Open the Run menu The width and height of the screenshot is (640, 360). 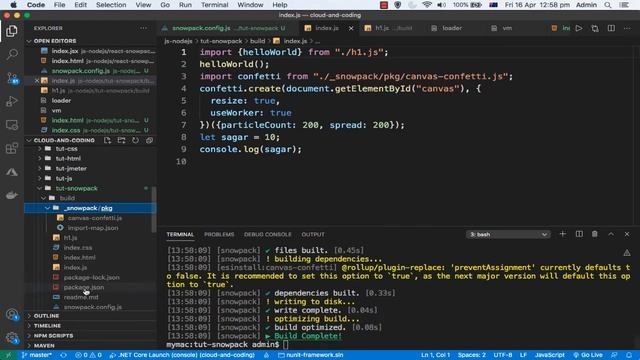click(x=185, y=5)
